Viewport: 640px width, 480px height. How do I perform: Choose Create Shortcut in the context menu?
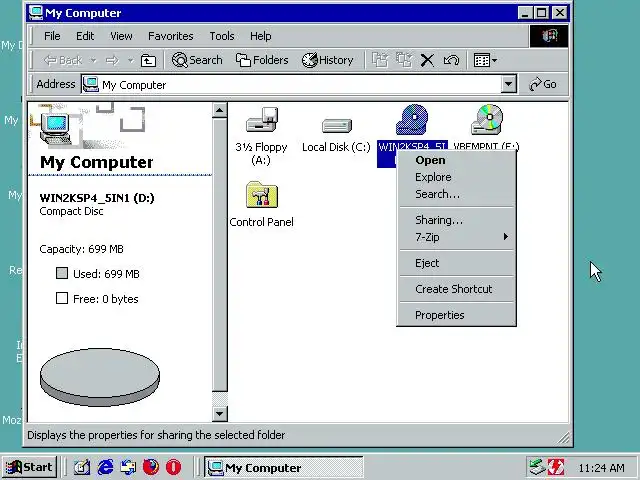pyautogui.click(x=456, y=289)
